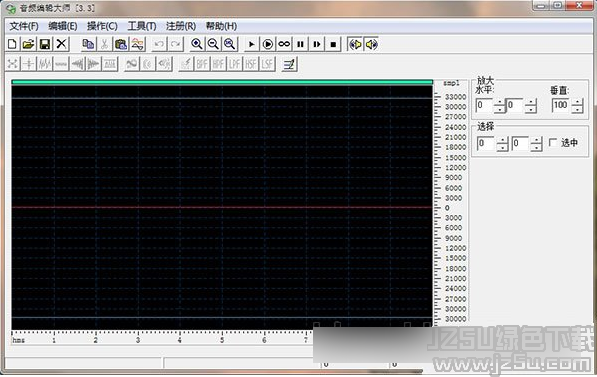Viewport: 597px width, 377px height.
Task: Zoom out with minus magnifier
Action: pyautogui.click(x=213, y=44)
